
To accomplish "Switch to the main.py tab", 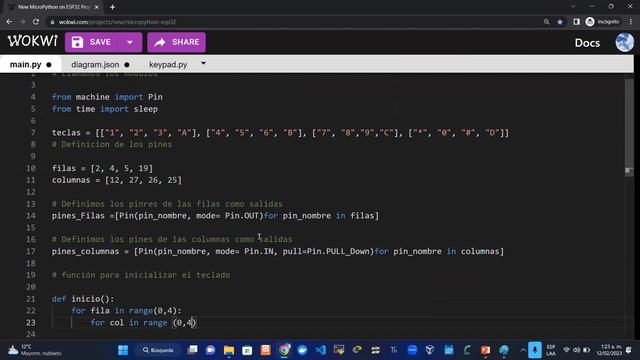I will (31, 64).
